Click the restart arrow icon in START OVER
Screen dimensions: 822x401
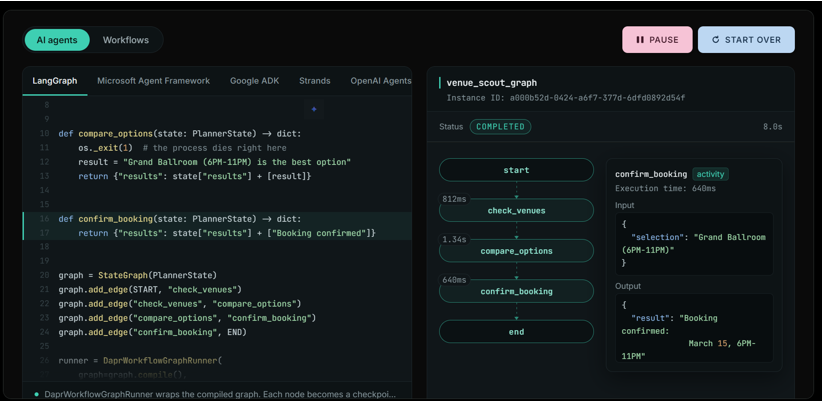(716, 40)
